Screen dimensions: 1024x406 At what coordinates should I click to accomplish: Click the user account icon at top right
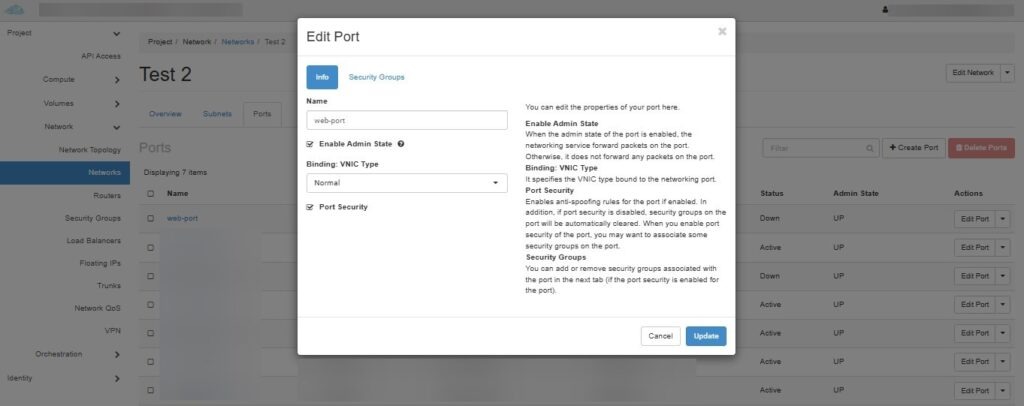[885, 10]
